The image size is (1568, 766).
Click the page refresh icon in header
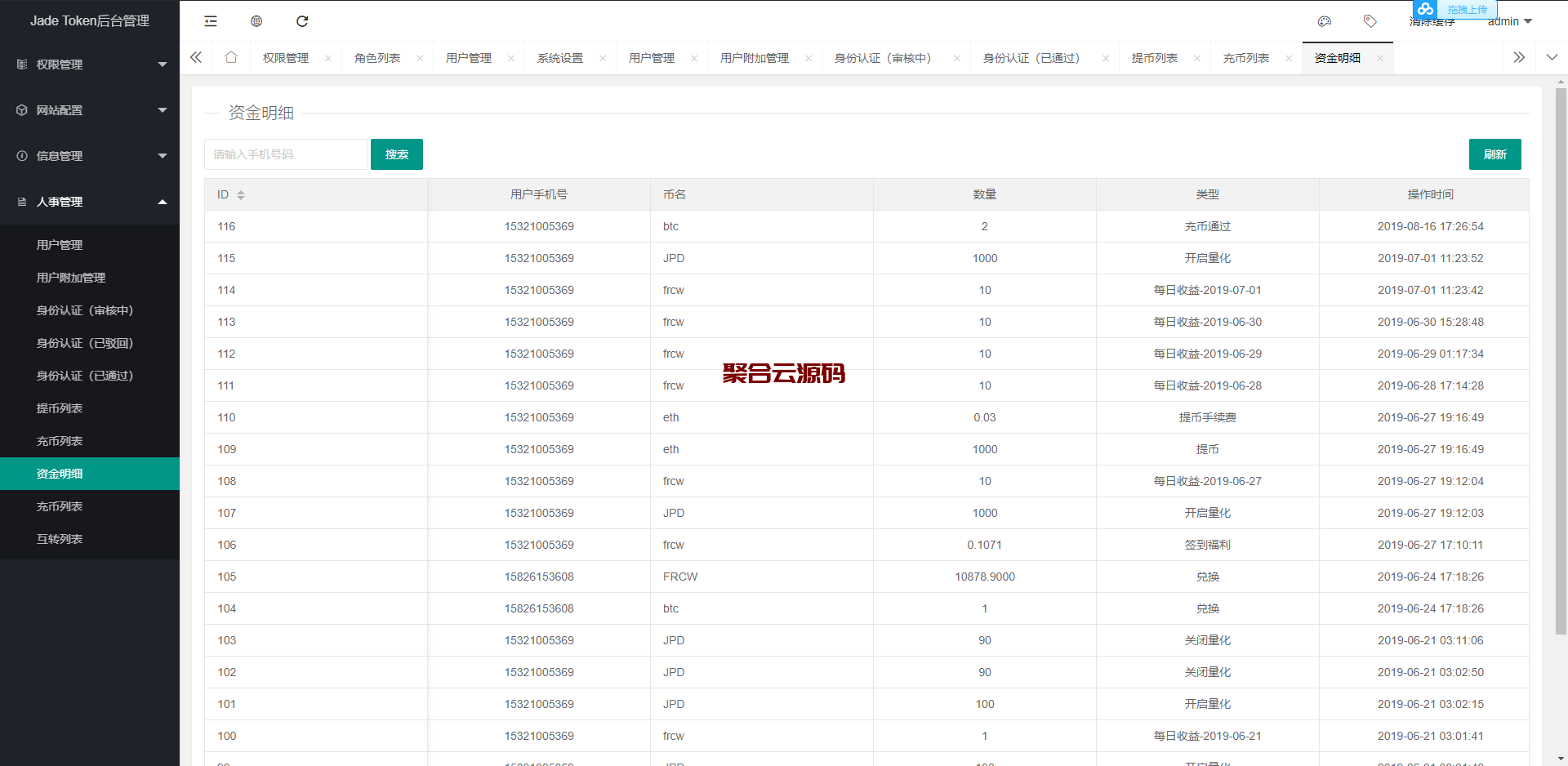pos(302,21)
